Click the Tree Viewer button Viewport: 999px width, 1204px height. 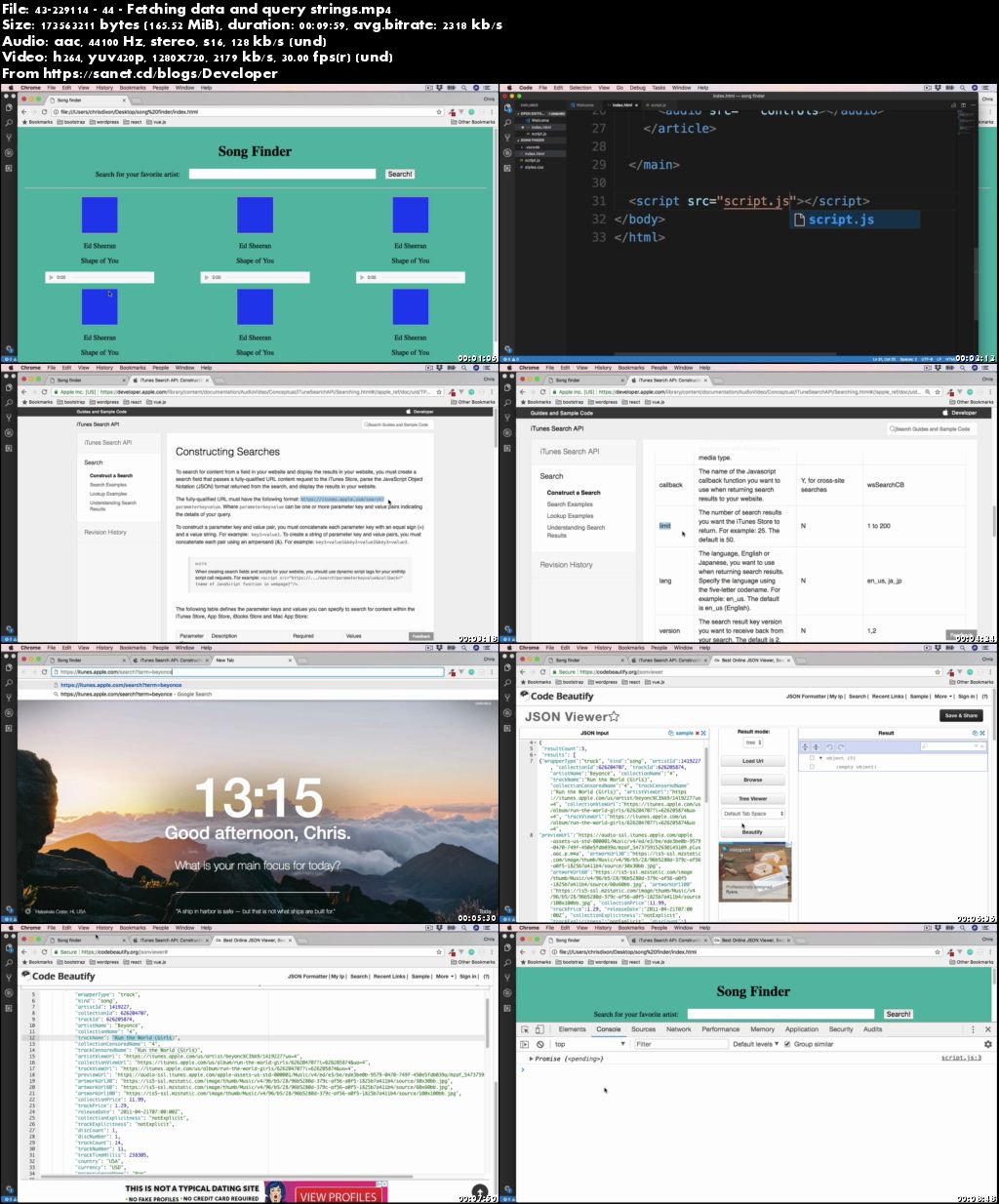click(x=752, y=799)
